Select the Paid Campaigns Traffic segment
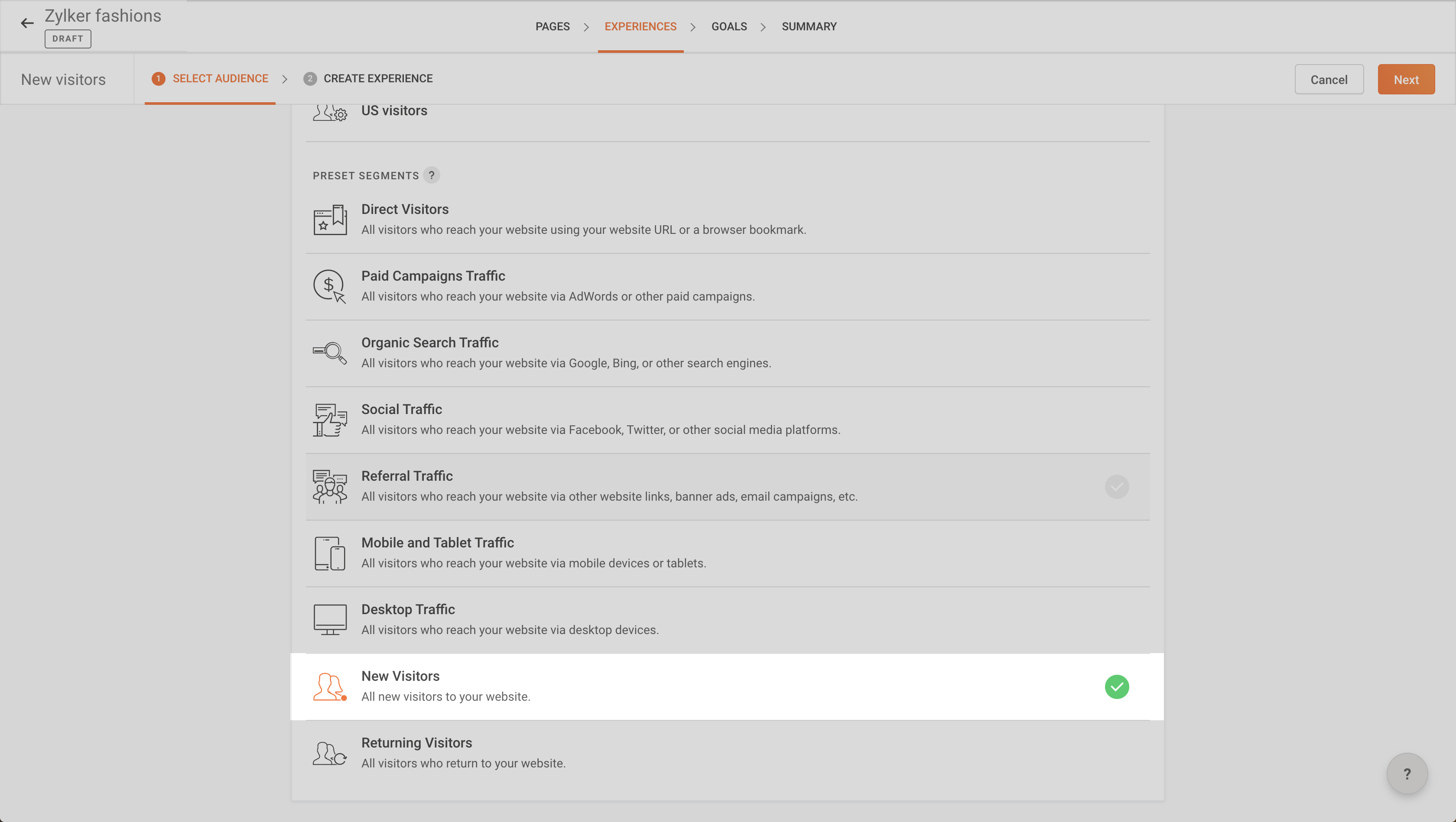This screenshot has height=822, width=1456. tap(728, 286)
